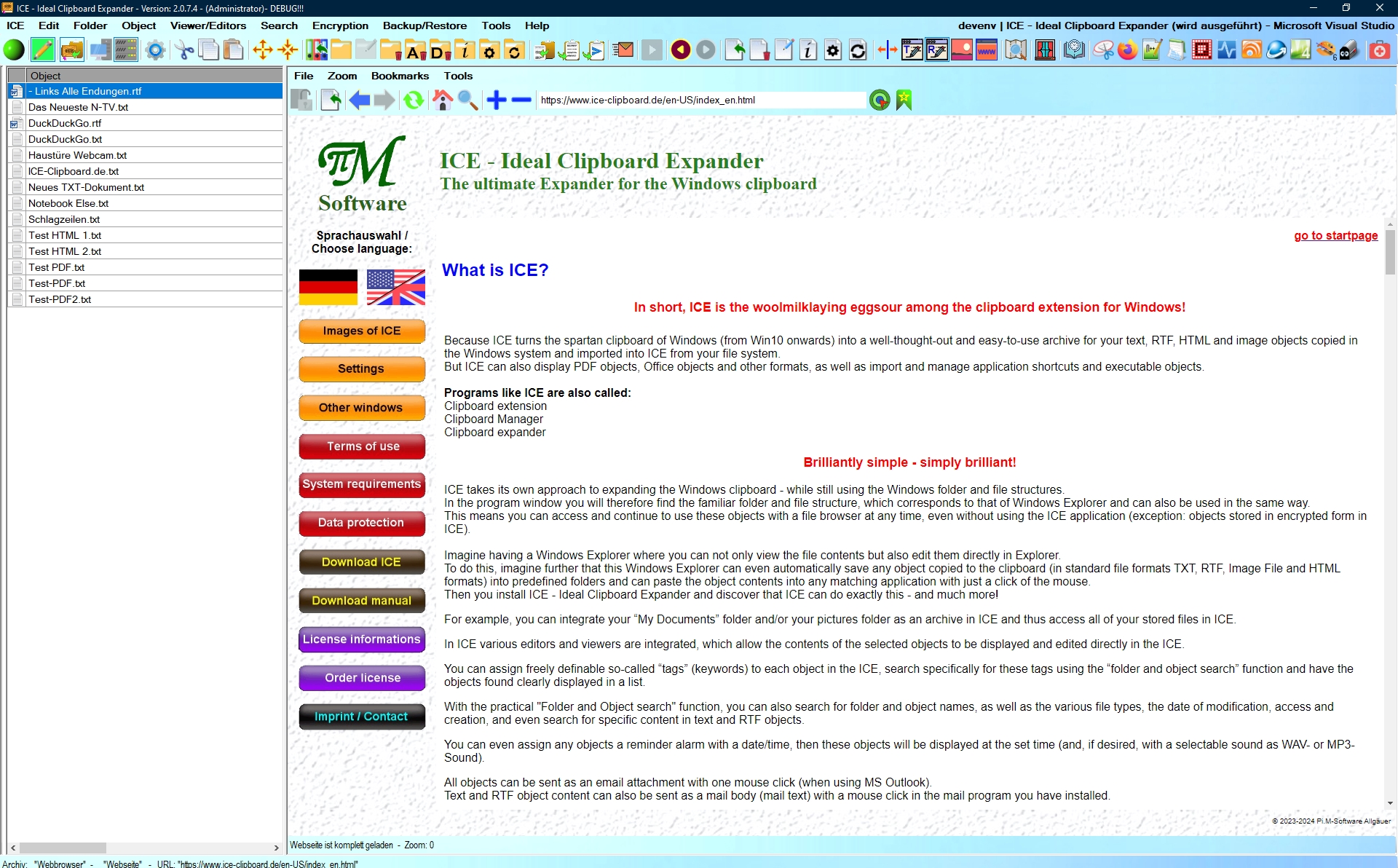1398x868 pixels.
Task: Click the 'go to startpage' link
Action: 1335,235
